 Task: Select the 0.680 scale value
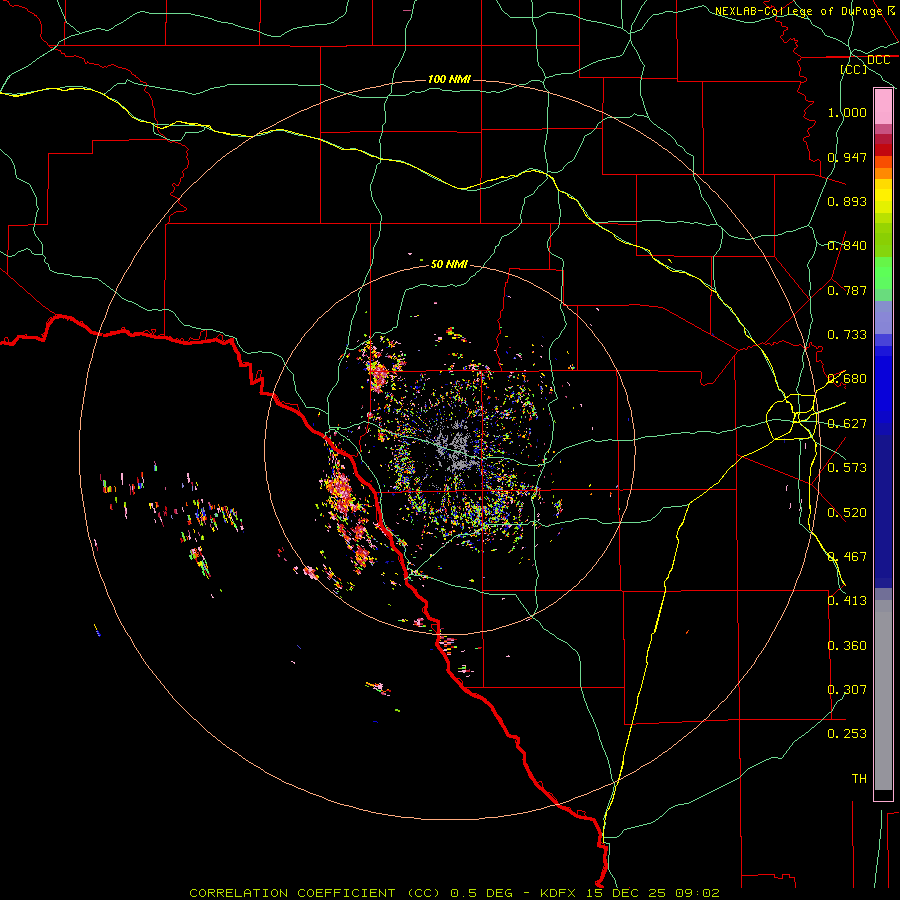click(847, 379)
